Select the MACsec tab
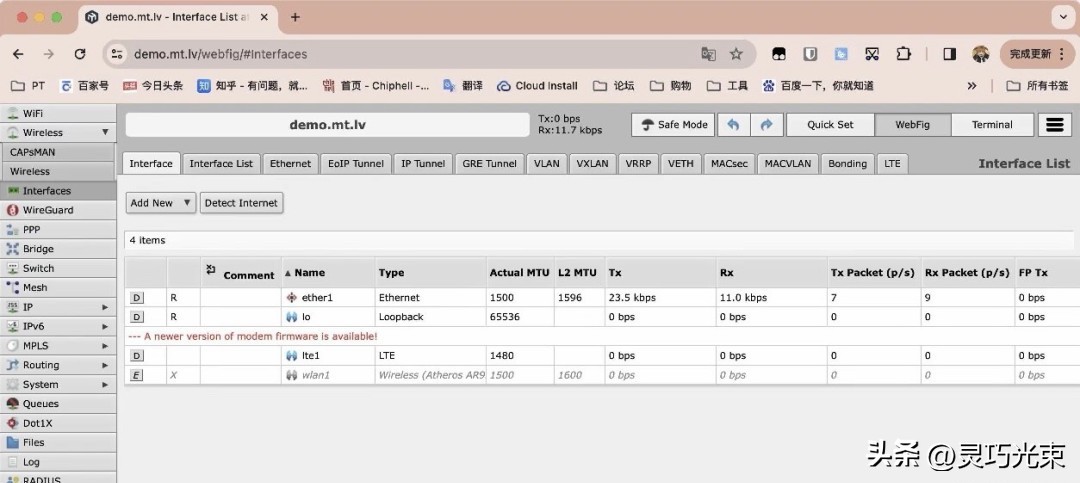 [729, 163]
